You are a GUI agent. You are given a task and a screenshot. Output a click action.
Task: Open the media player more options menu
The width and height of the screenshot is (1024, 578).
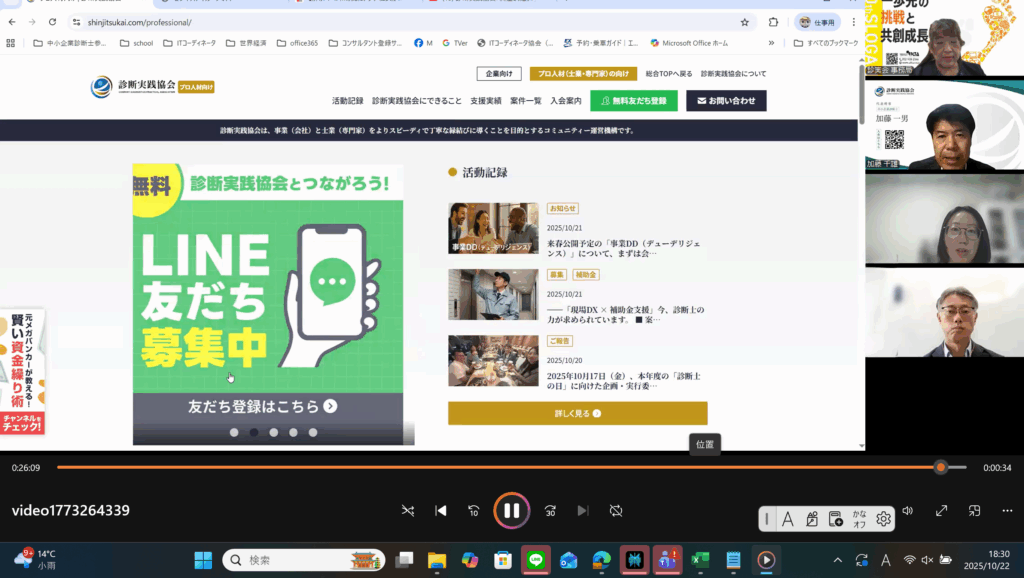tap(1007, 511)
